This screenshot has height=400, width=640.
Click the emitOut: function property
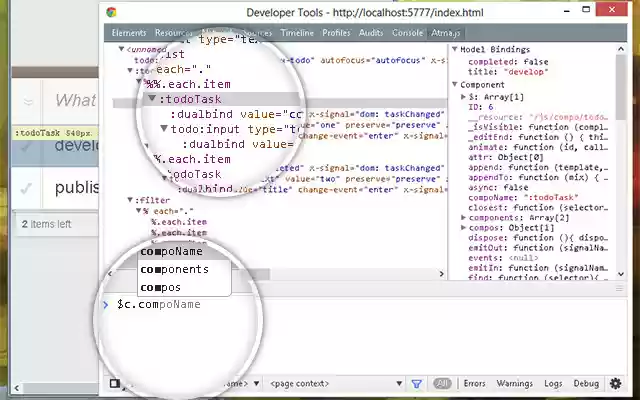pos(538,248)
